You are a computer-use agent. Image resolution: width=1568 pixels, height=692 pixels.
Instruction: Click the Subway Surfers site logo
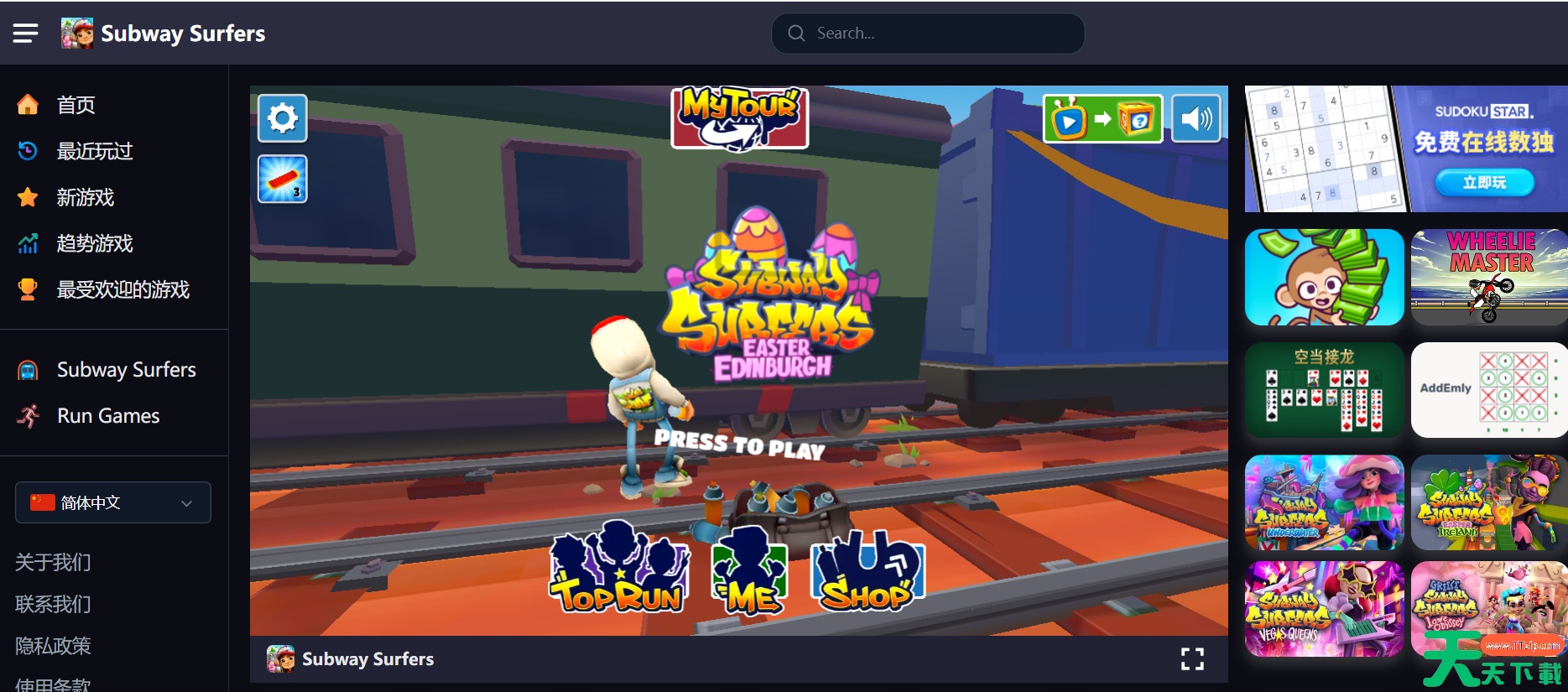(77, 34)
